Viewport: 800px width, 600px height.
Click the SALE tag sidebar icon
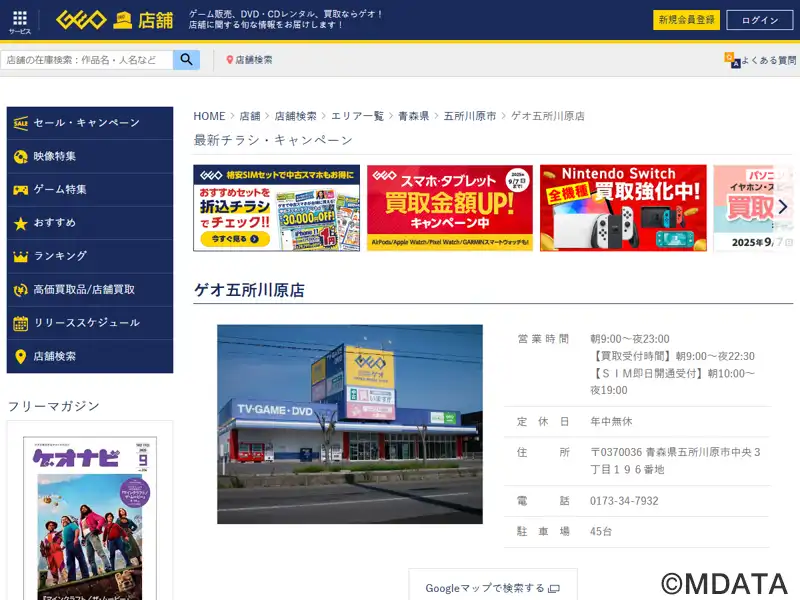(20, 123)
